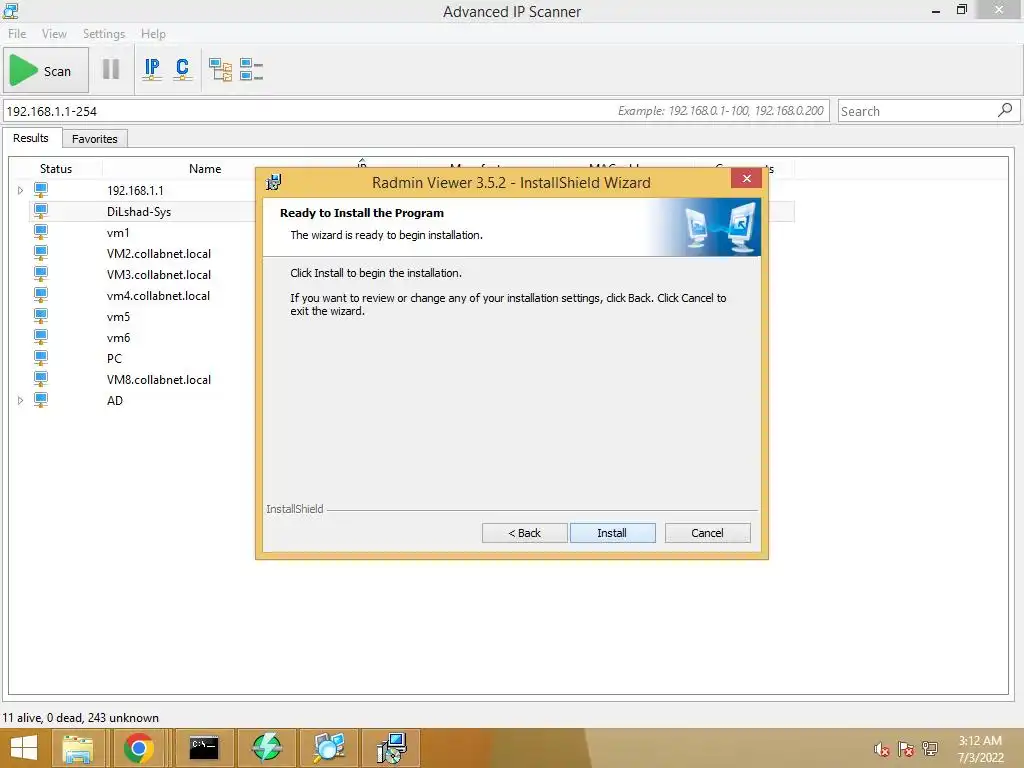Click the Action Center flag tray icon
This screenshot has height=768, width=1024.
tap(906, 749)
